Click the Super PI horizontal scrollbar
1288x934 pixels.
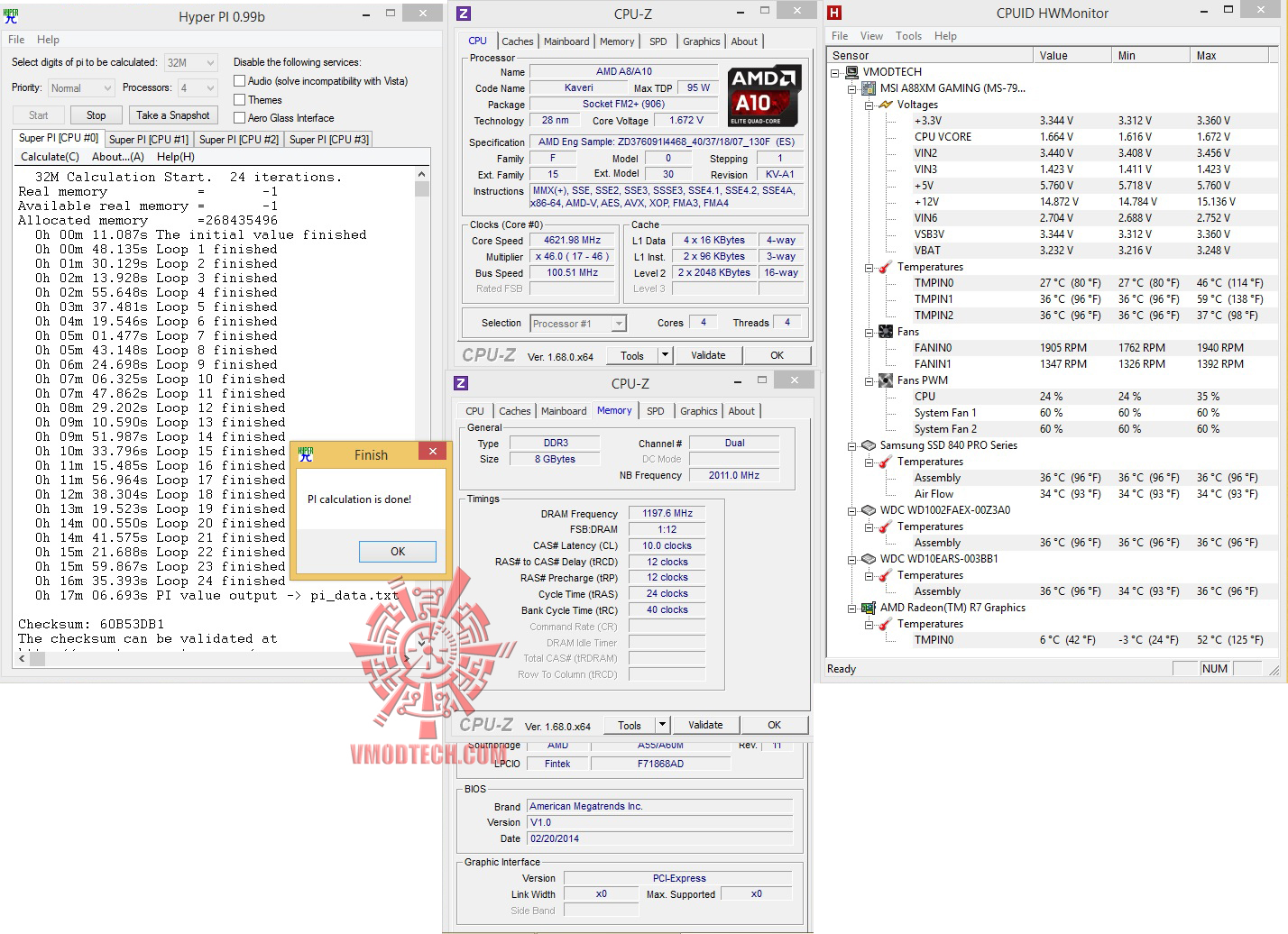pyautogui.click(x=216, y=659)
